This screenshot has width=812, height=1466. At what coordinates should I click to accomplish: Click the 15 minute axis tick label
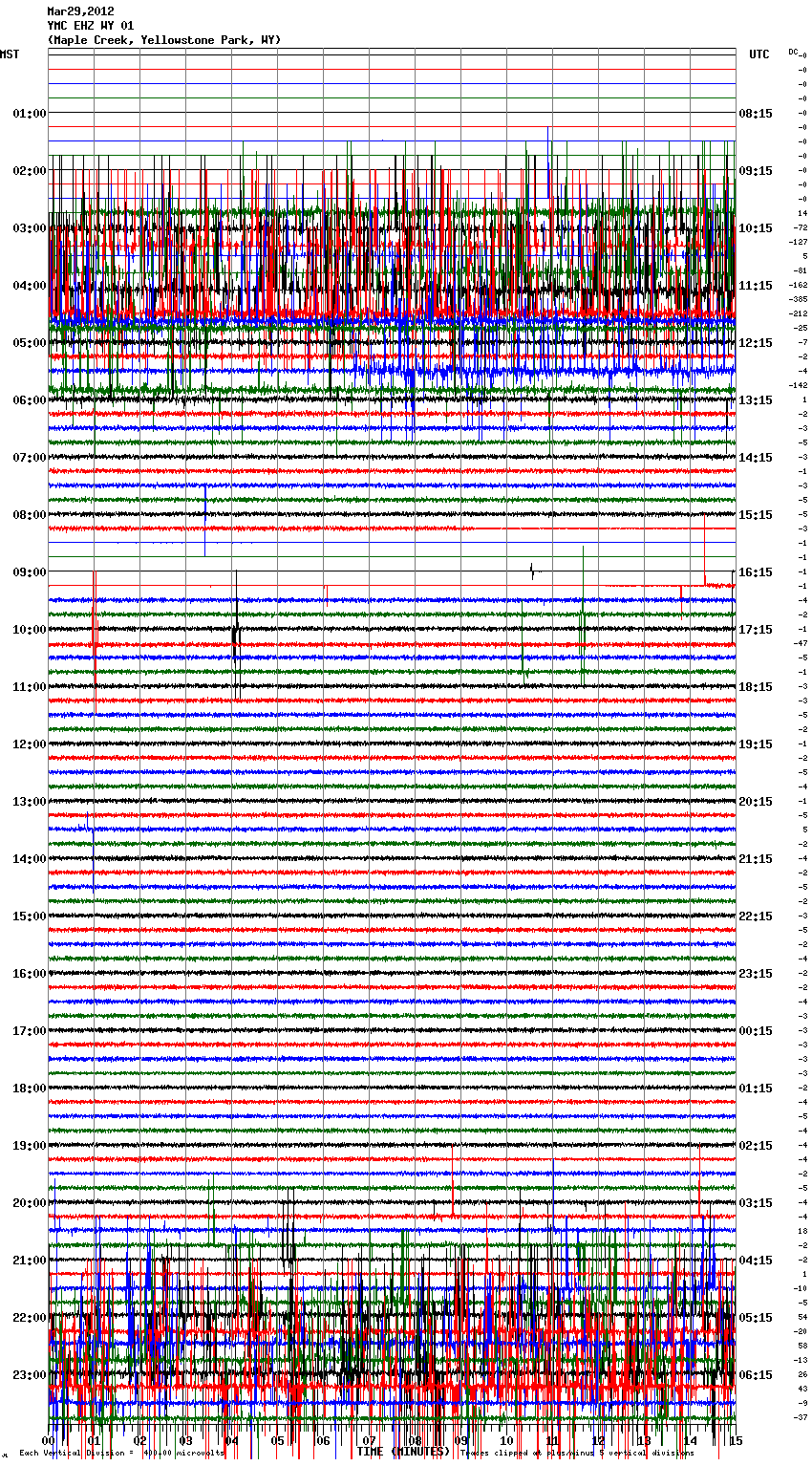(x=736, y=1440)
